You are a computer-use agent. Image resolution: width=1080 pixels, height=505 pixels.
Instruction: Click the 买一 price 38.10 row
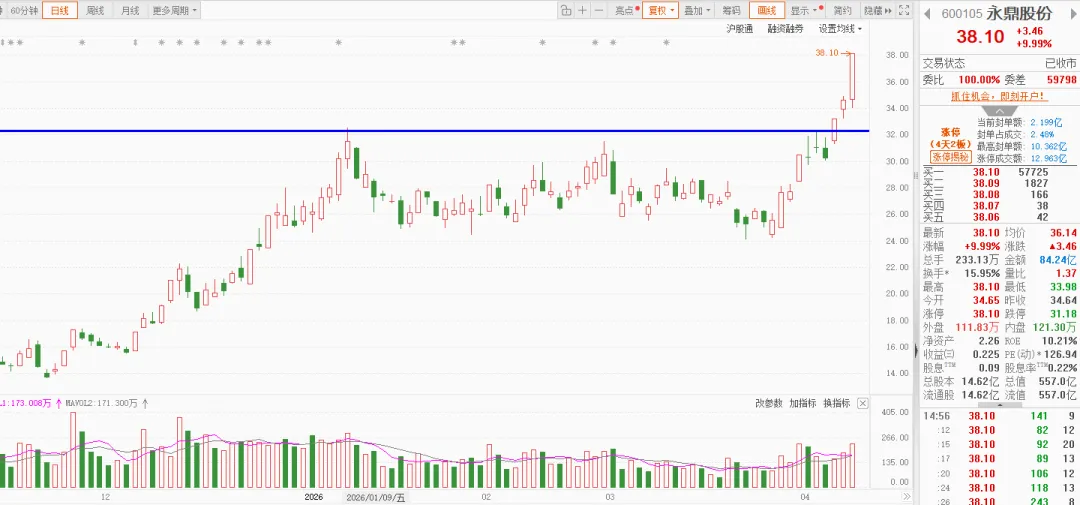pos(1000,172)
